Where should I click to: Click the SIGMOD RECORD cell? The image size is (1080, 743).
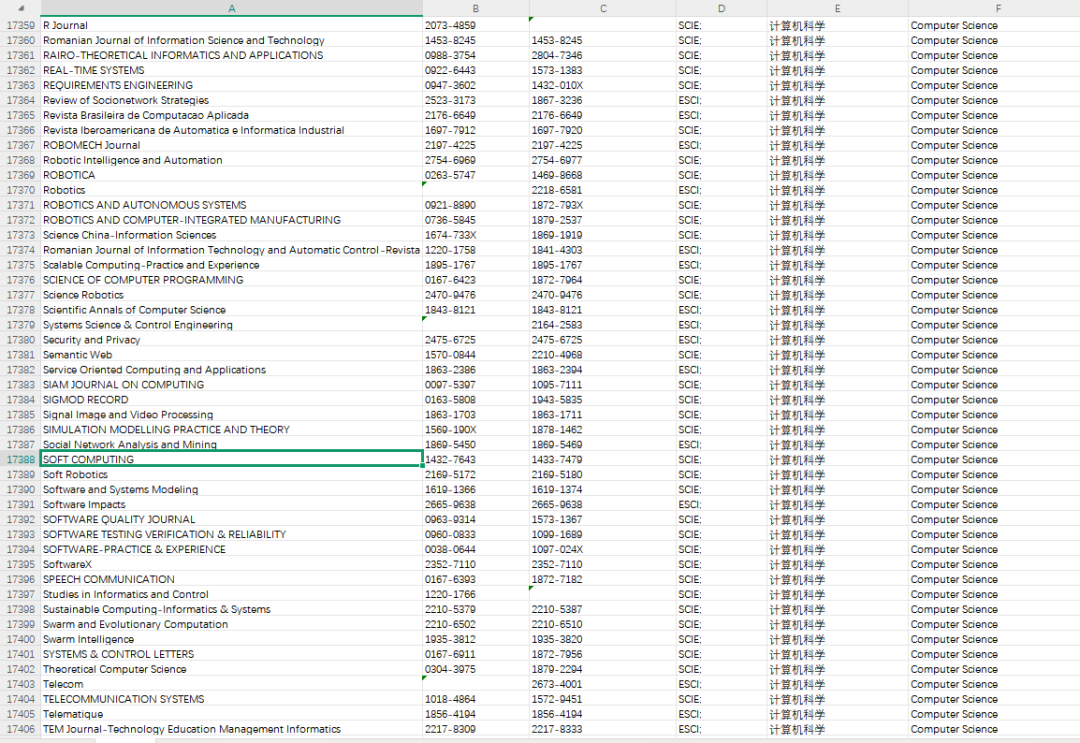coord(231,399)
